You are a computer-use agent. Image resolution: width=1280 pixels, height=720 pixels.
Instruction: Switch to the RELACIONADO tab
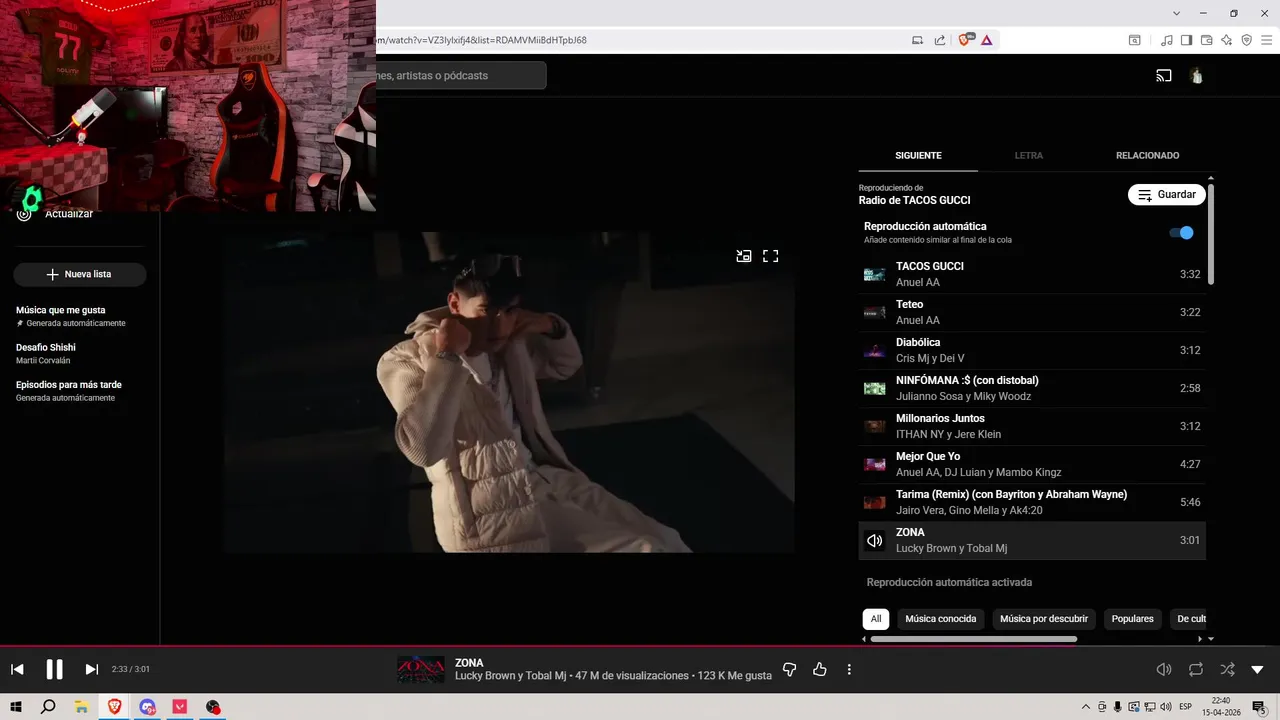[x=1147, y=156]
